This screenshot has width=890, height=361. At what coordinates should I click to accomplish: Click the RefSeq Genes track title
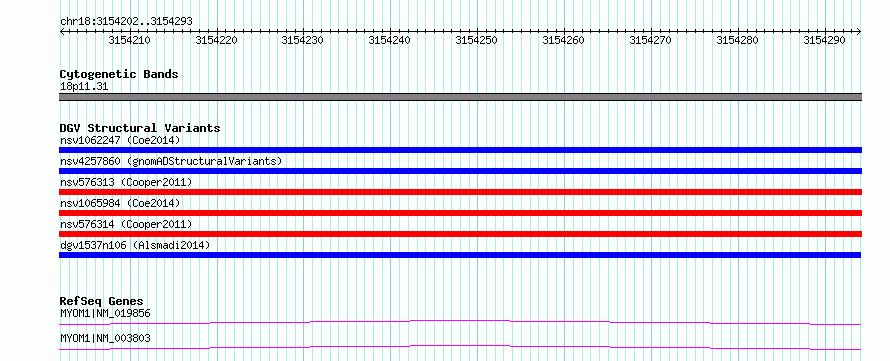coord(102,301)
